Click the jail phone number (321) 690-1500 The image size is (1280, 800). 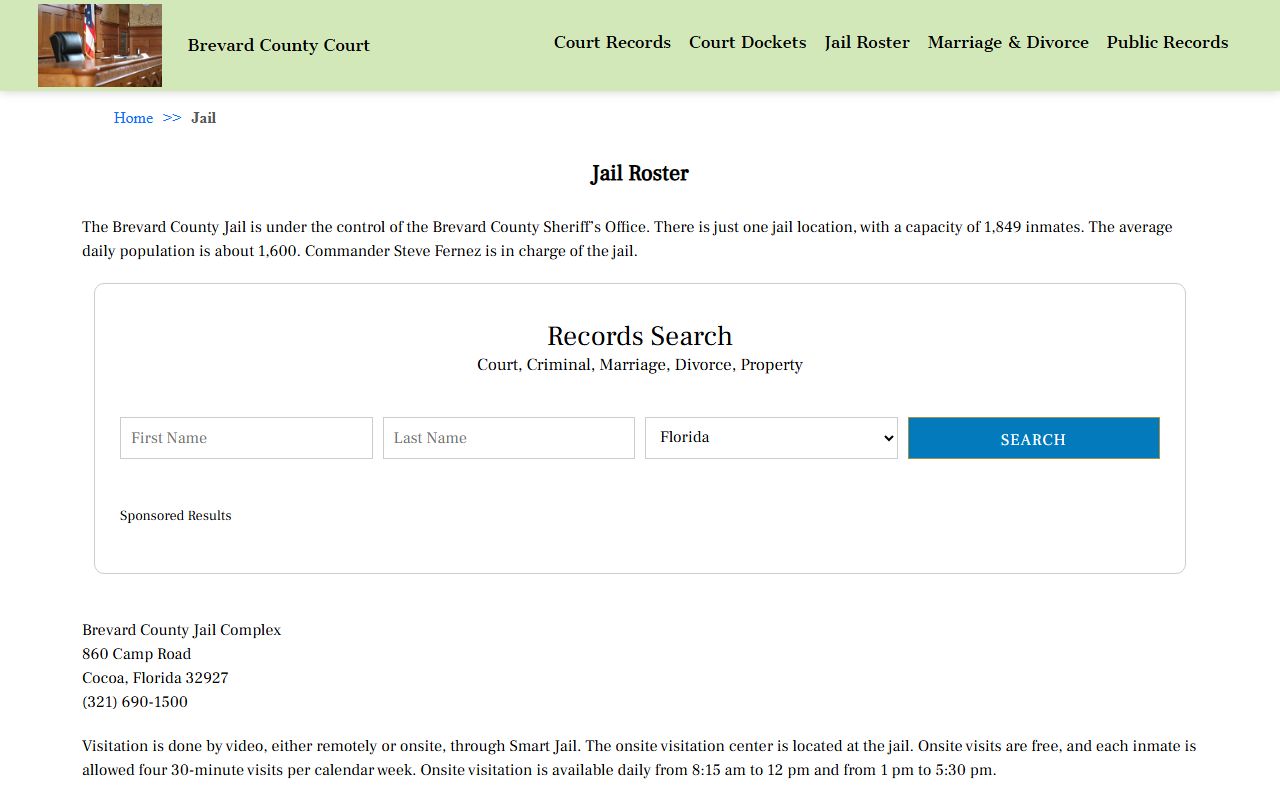tap(135, 702)
